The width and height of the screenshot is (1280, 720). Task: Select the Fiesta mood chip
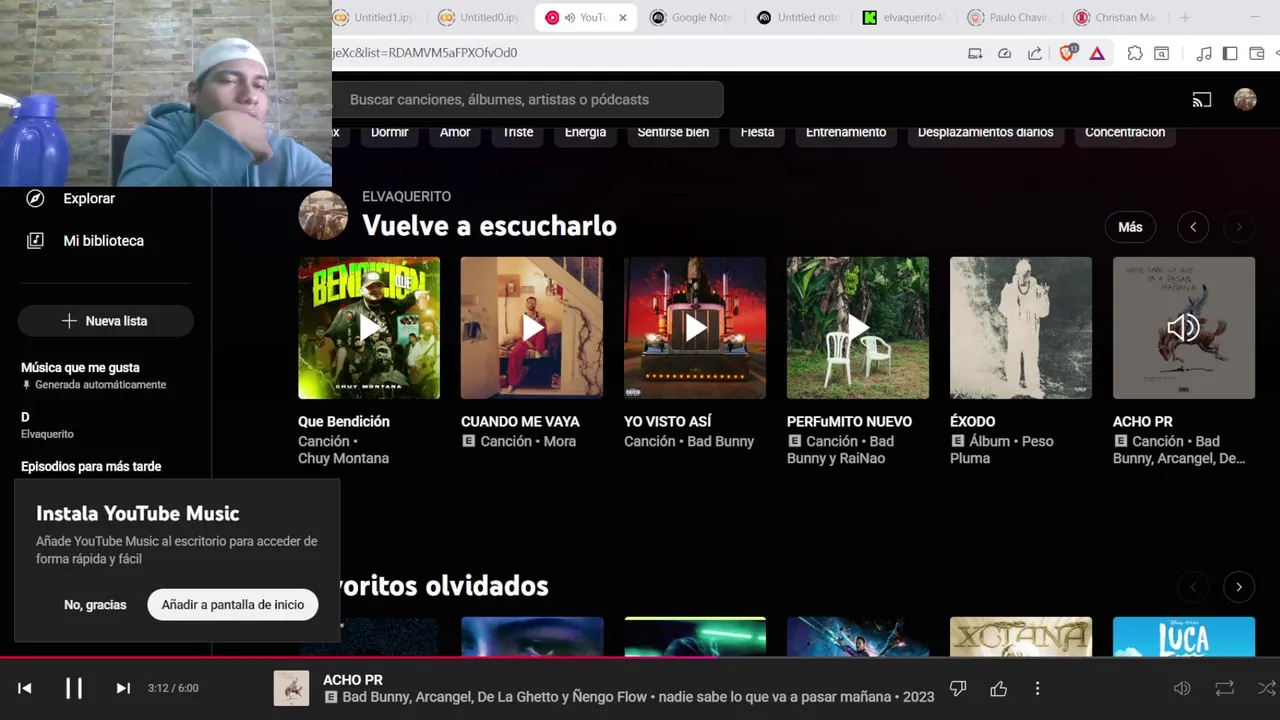click(757, 132)
